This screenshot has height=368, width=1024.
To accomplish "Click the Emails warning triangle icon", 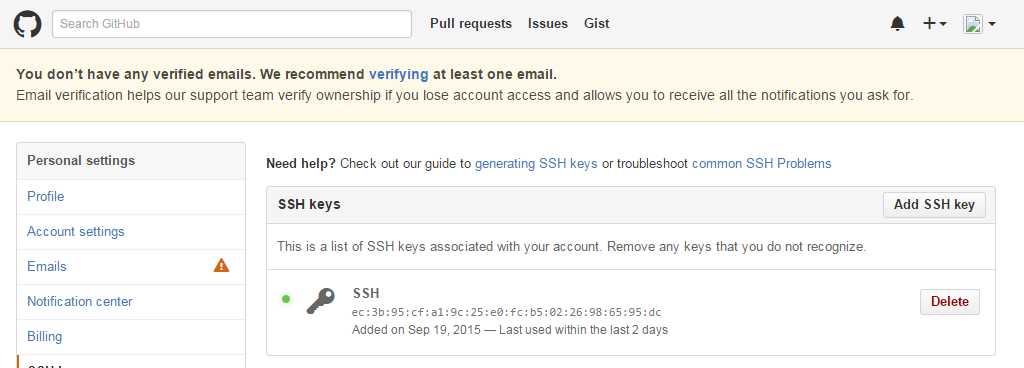I will 221,266.
